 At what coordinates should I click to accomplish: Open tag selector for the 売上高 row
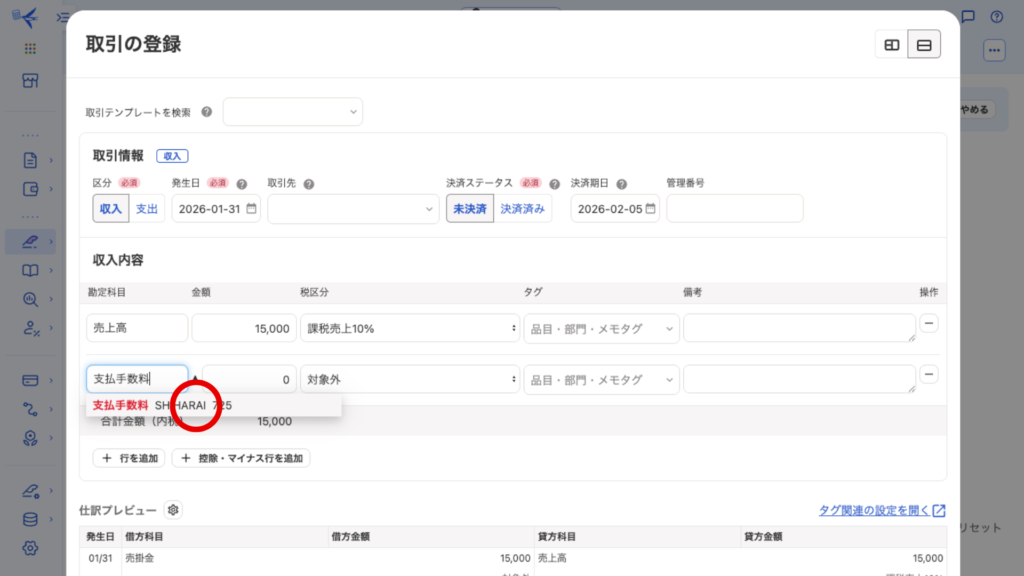pos(601,329)
